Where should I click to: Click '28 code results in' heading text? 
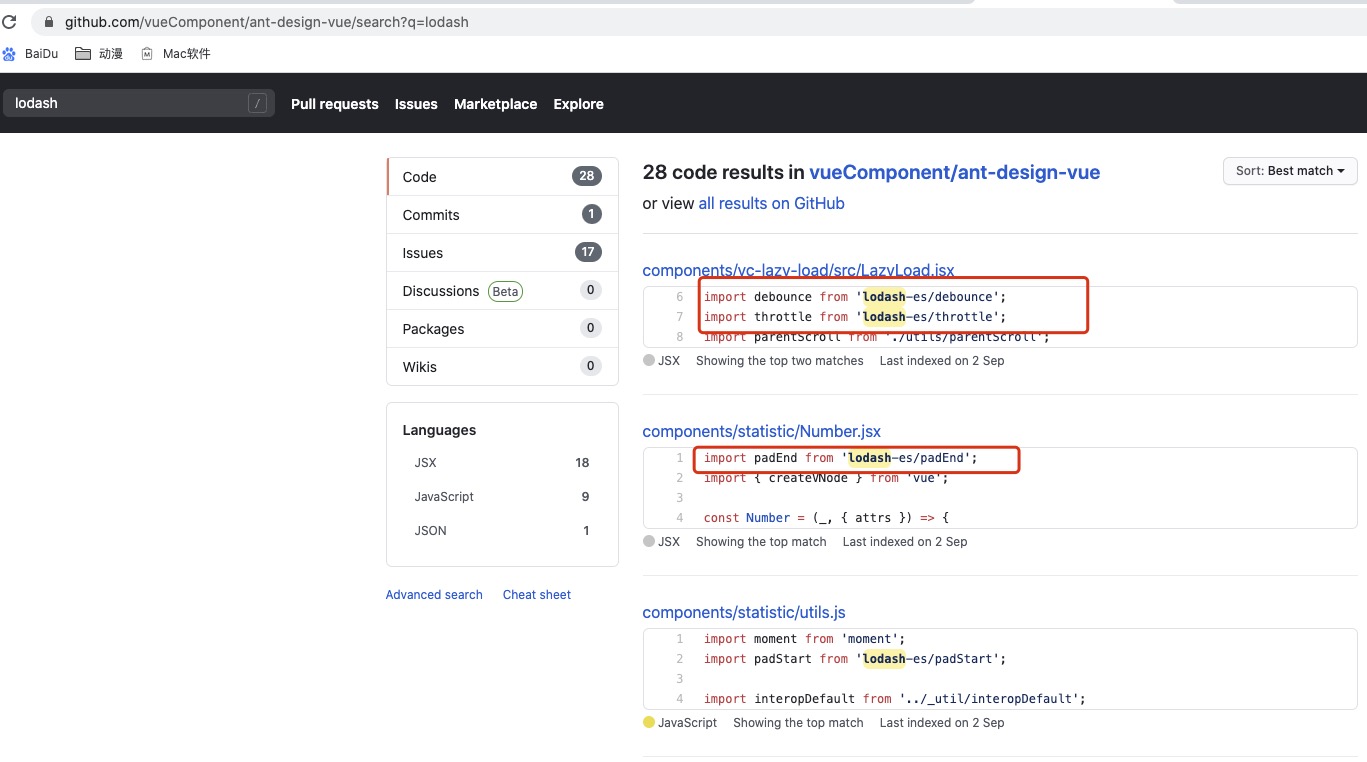pyautogui.click(x=723, y=172)
